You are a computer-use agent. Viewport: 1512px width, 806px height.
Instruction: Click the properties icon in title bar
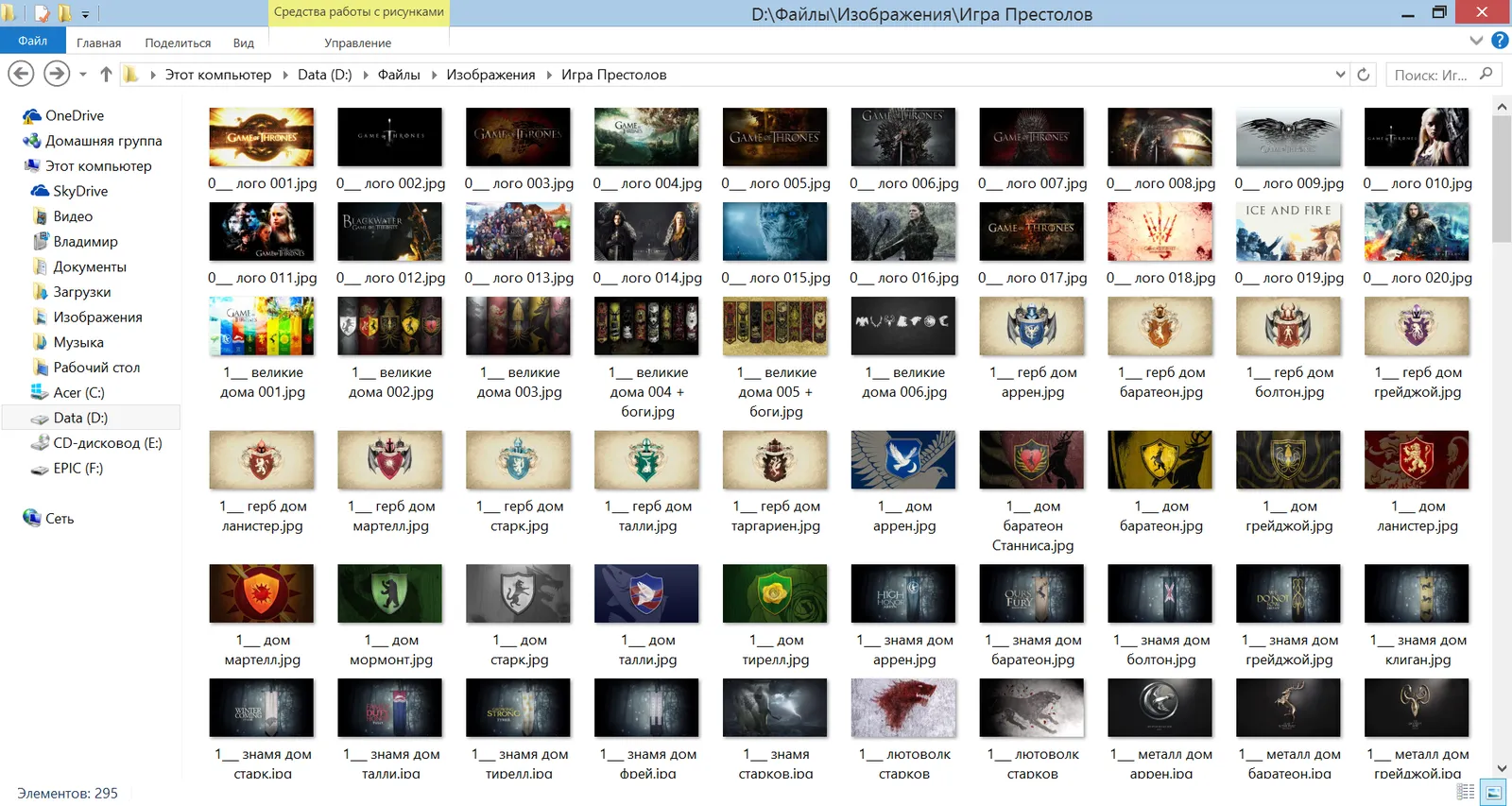(42, 13)
